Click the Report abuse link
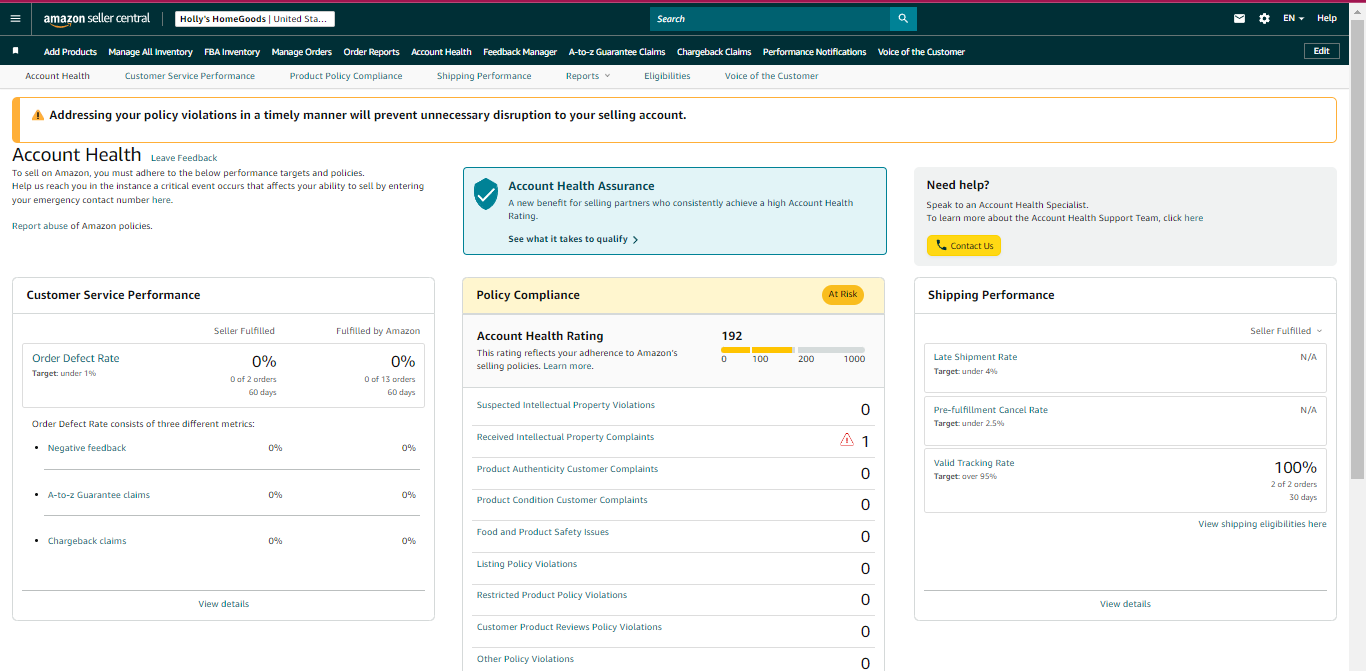This screenshot has height=671, width=1366. (40, 226)
